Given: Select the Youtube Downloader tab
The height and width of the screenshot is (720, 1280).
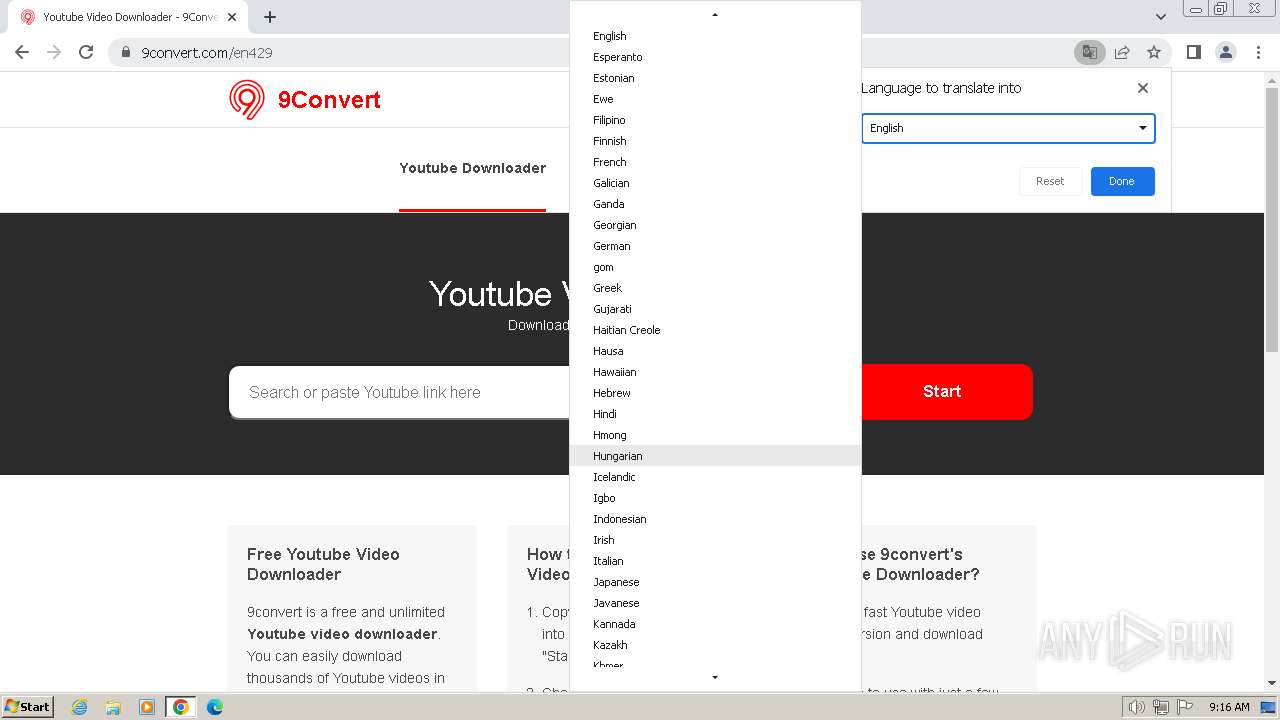Looking at the screenshot, I should tap(472, 168).
